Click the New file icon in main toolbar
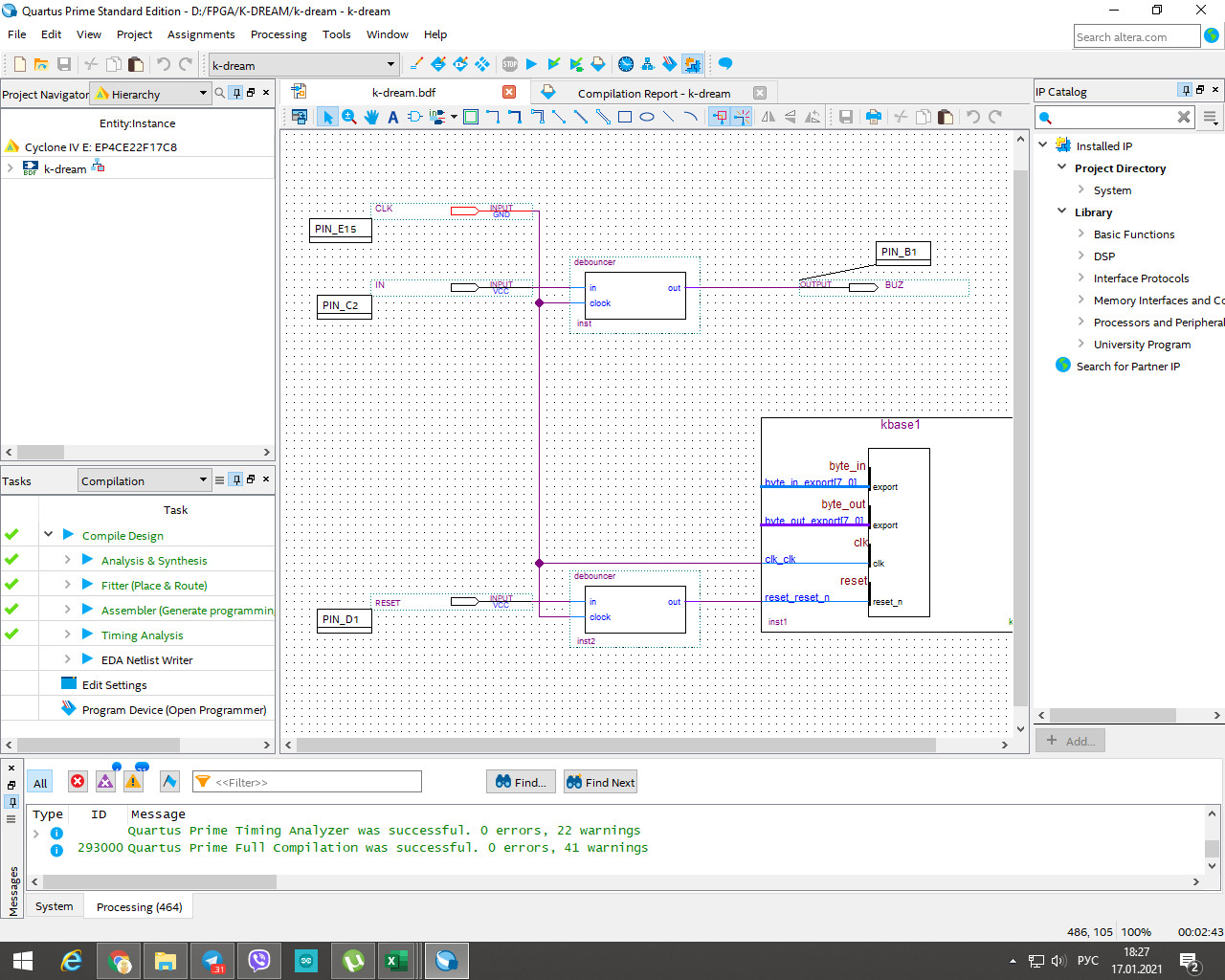This screenshot has width=1225, height=980. click(19, 64)
